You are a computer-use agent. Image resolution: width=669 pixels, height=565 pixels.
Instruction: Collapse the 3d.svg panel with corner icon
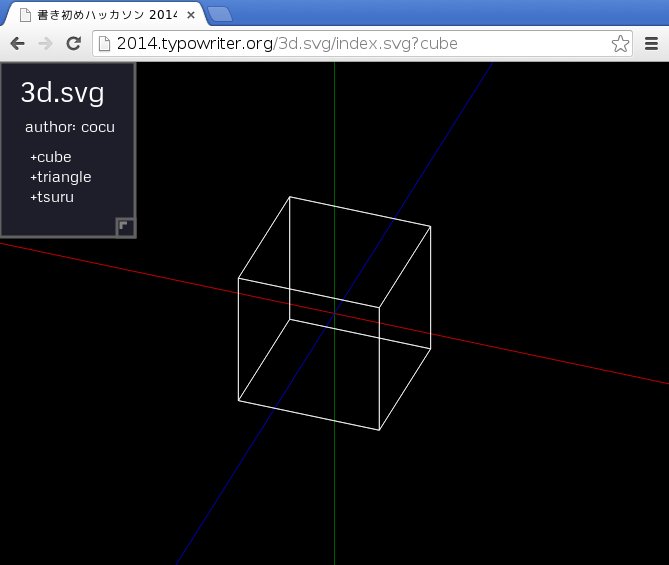125,227
